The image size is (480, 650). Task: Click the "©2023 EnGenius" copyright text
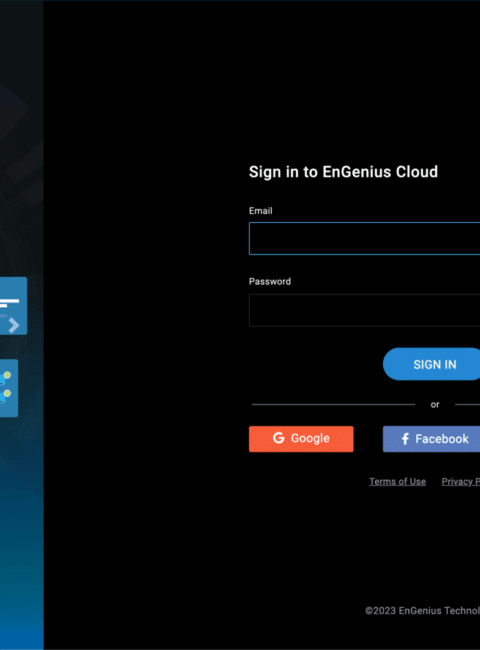click(422, 611)
